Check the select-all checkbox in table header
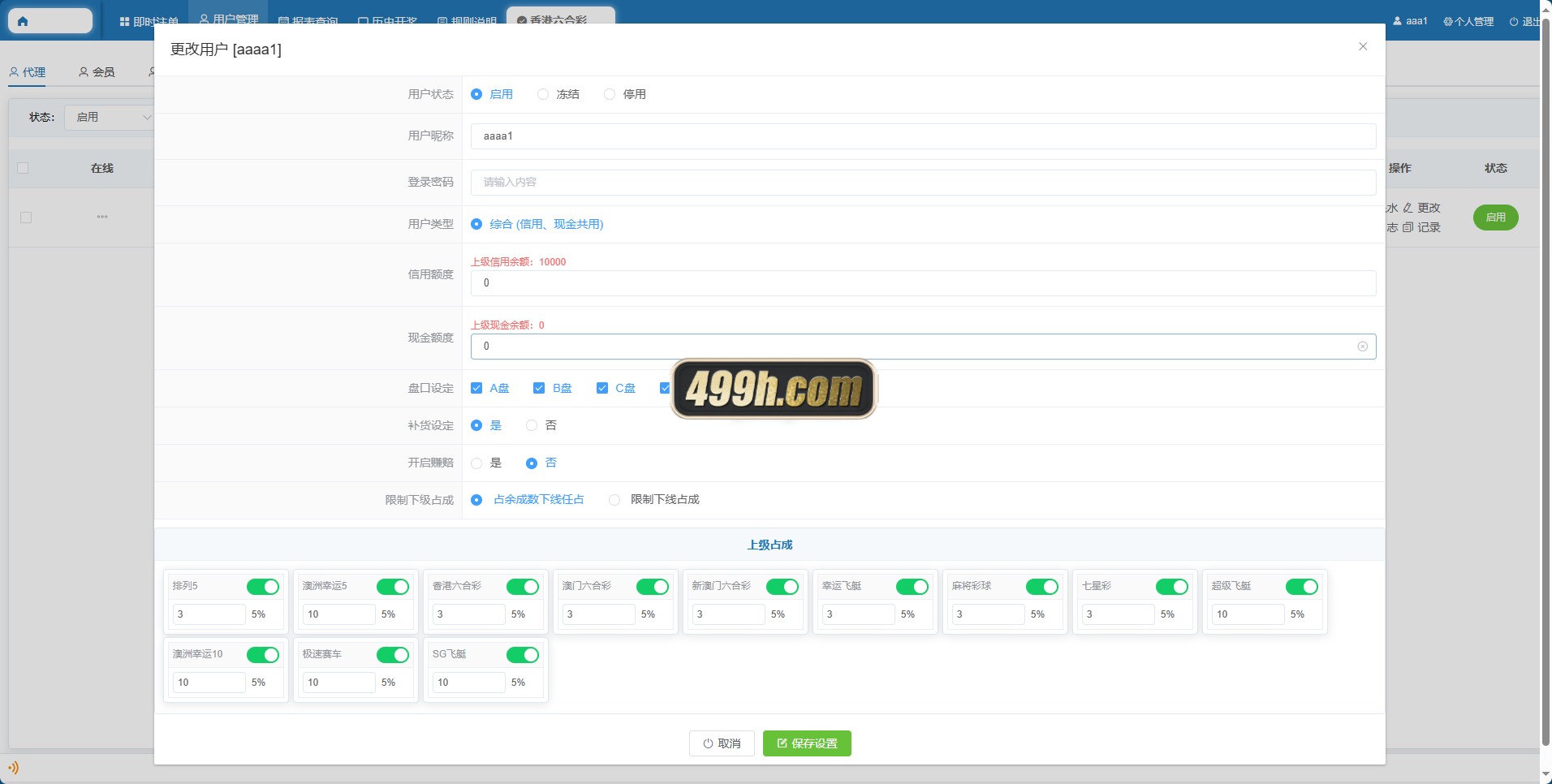 click(x=23, y=168)
